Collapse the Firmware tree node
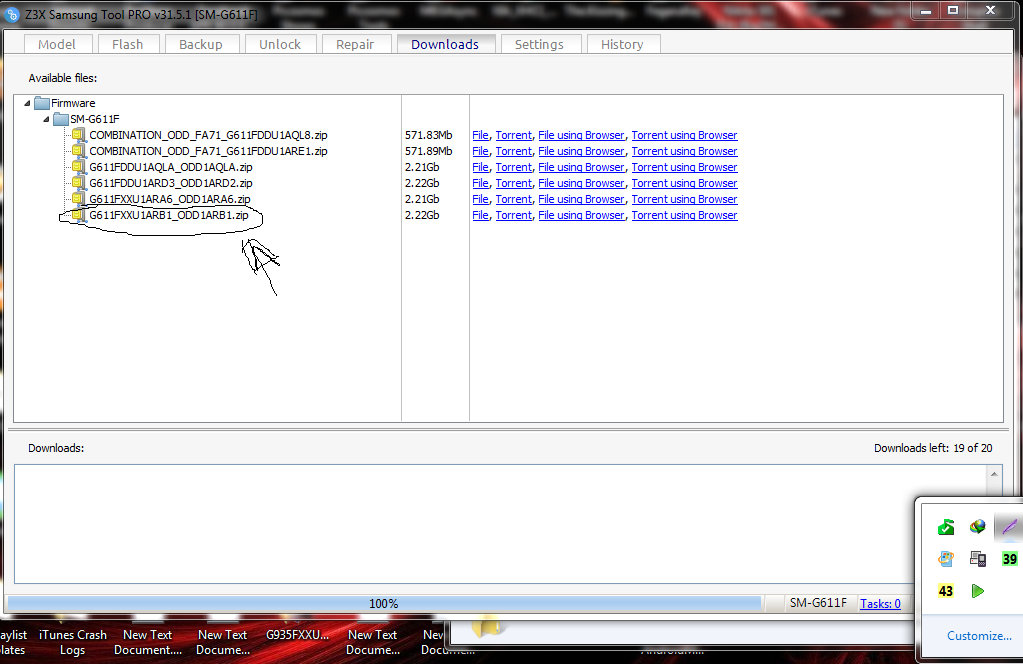Image resolution: width=1023 pixels, height=664 pixels. click(27, 103)
